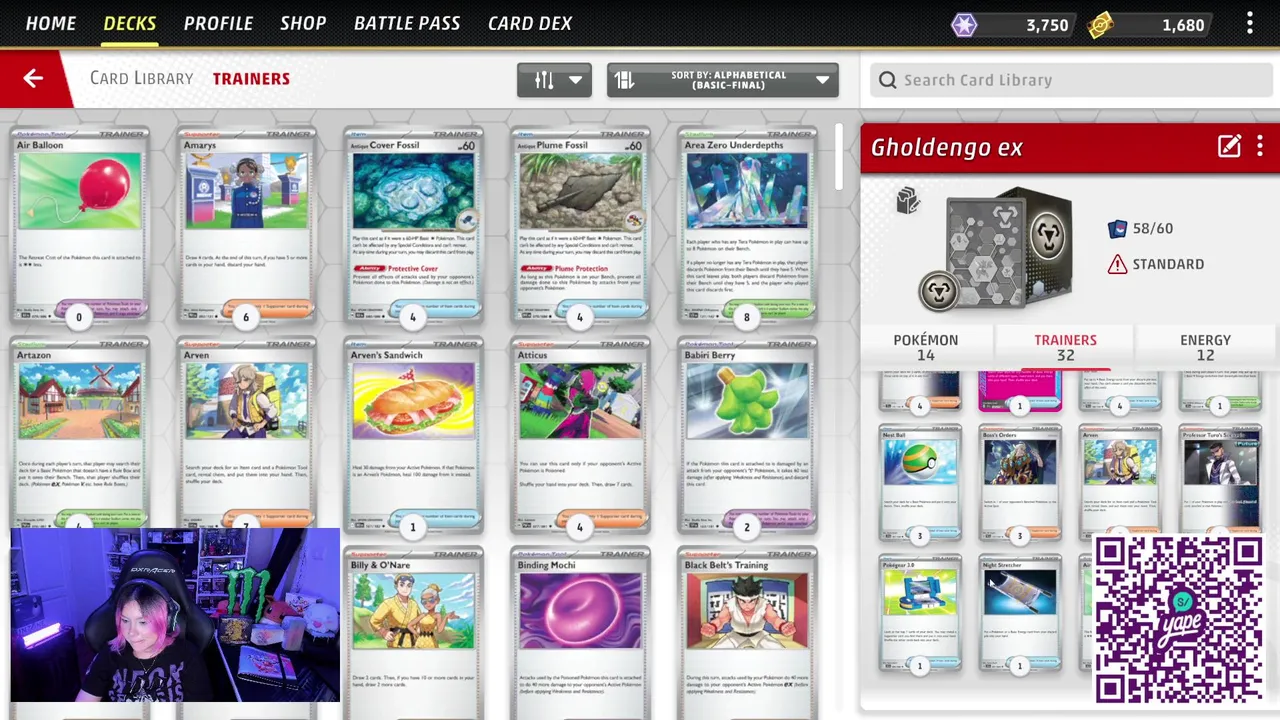Open the HOME menu
Viewport: 1280px width, 720px height.
pos(51,23)
